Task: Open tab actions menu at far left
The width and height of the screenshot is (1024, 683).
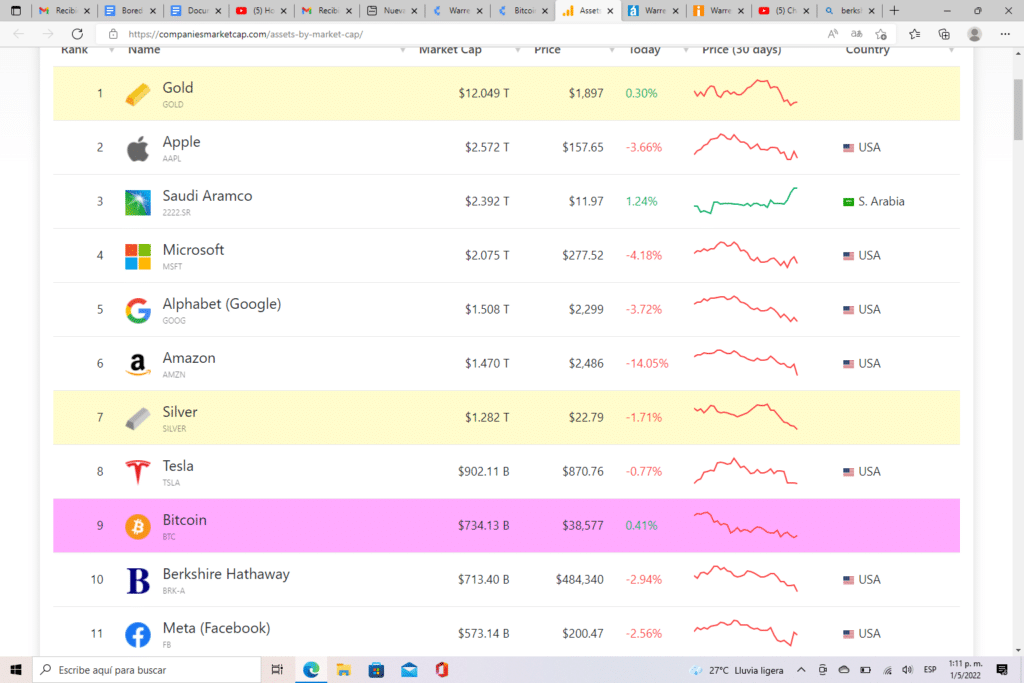Action: tap(16, 10)
